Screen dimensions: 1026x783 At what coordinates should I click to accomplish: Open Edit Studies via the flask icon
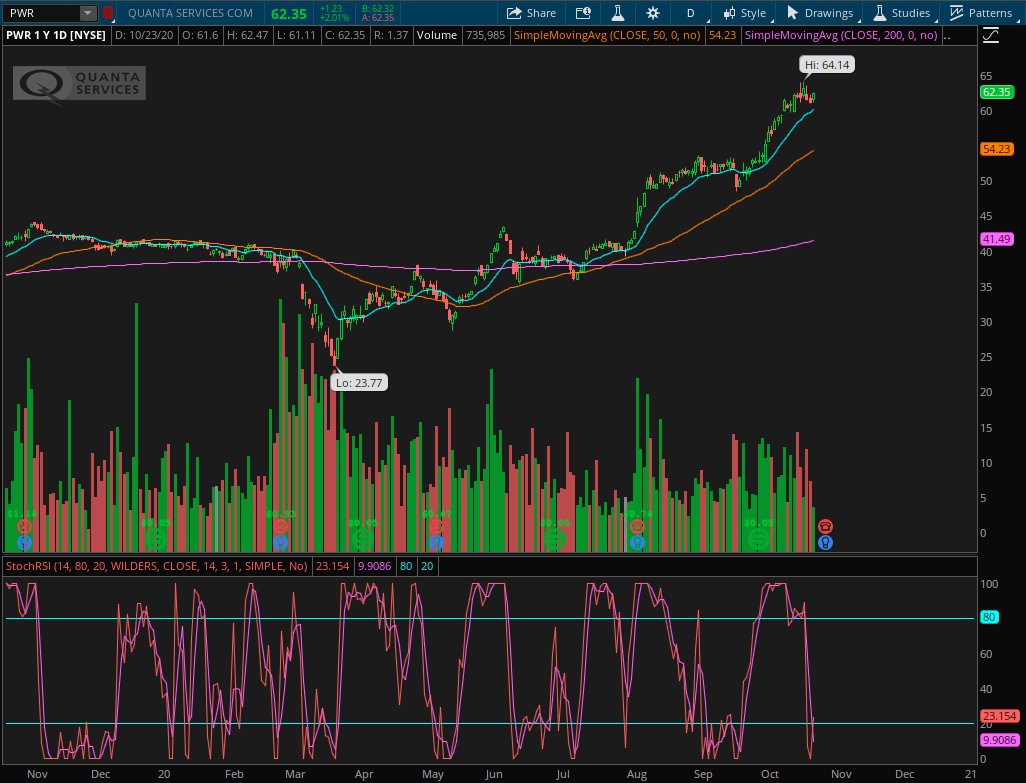coord(617,13)
